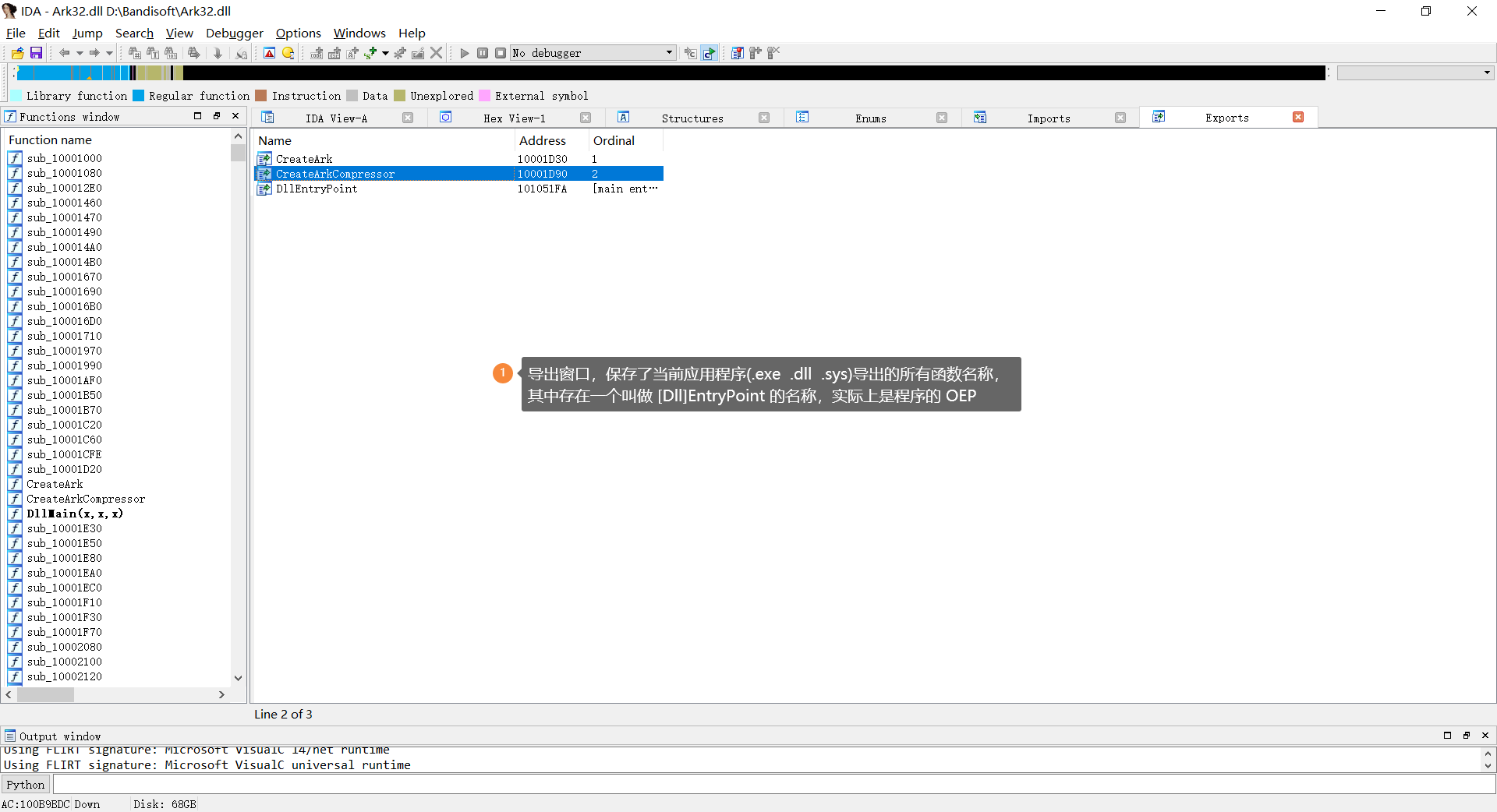Screen dimensions: 1497x812
Task: Jump forward with the right arrow icon
Action: pyautogui.click(x=94, y=53)
